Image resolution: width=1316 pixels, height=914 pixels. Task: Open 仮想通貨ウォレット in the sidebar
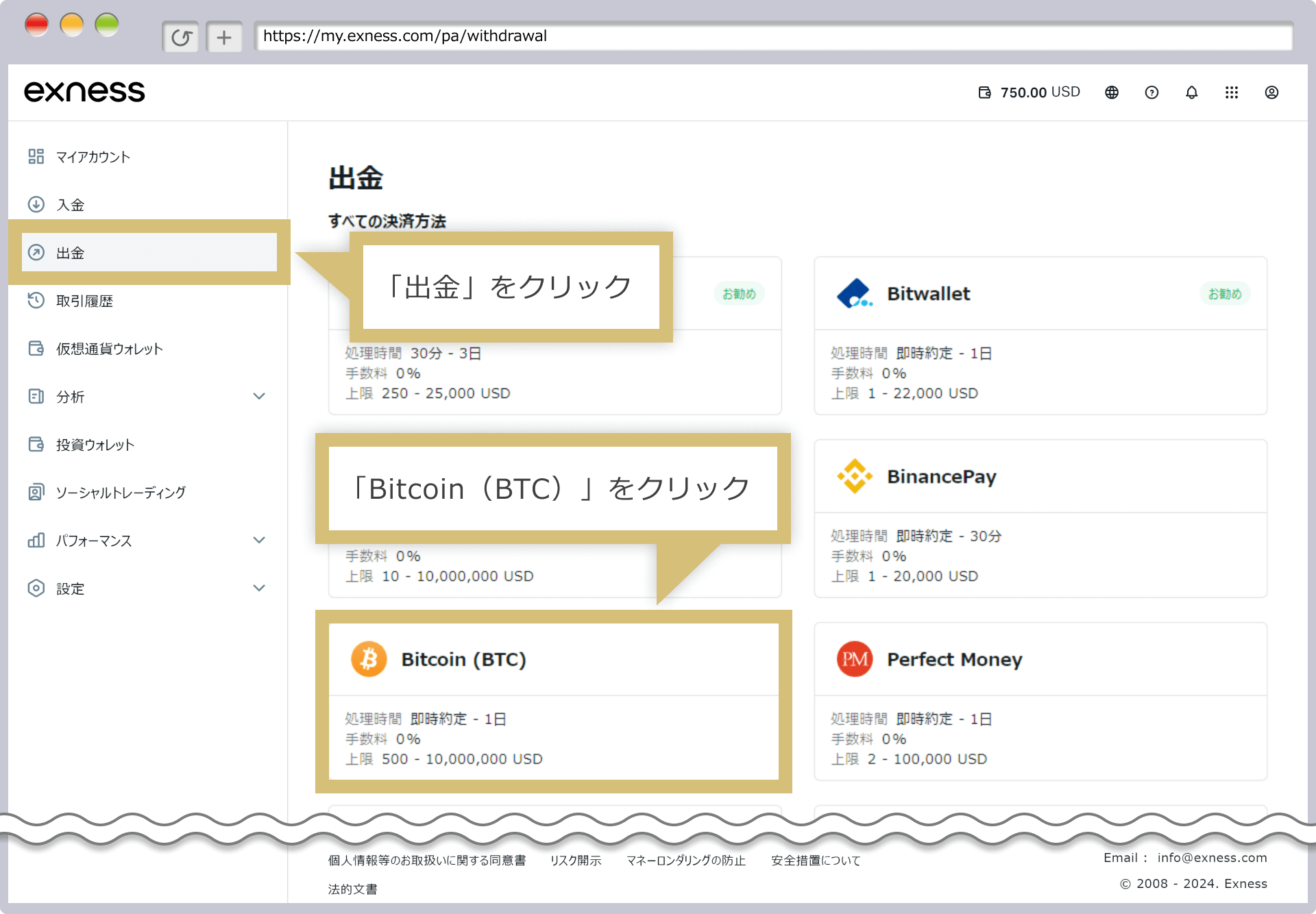point(110,349)
